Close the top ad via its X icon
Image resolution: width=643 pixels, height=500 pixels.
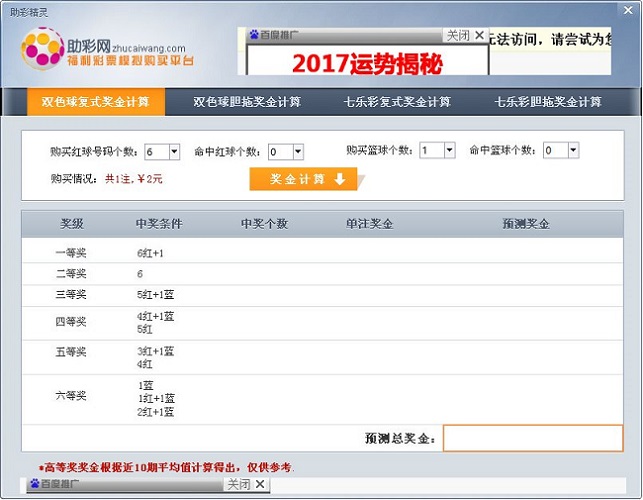[479, 35]
